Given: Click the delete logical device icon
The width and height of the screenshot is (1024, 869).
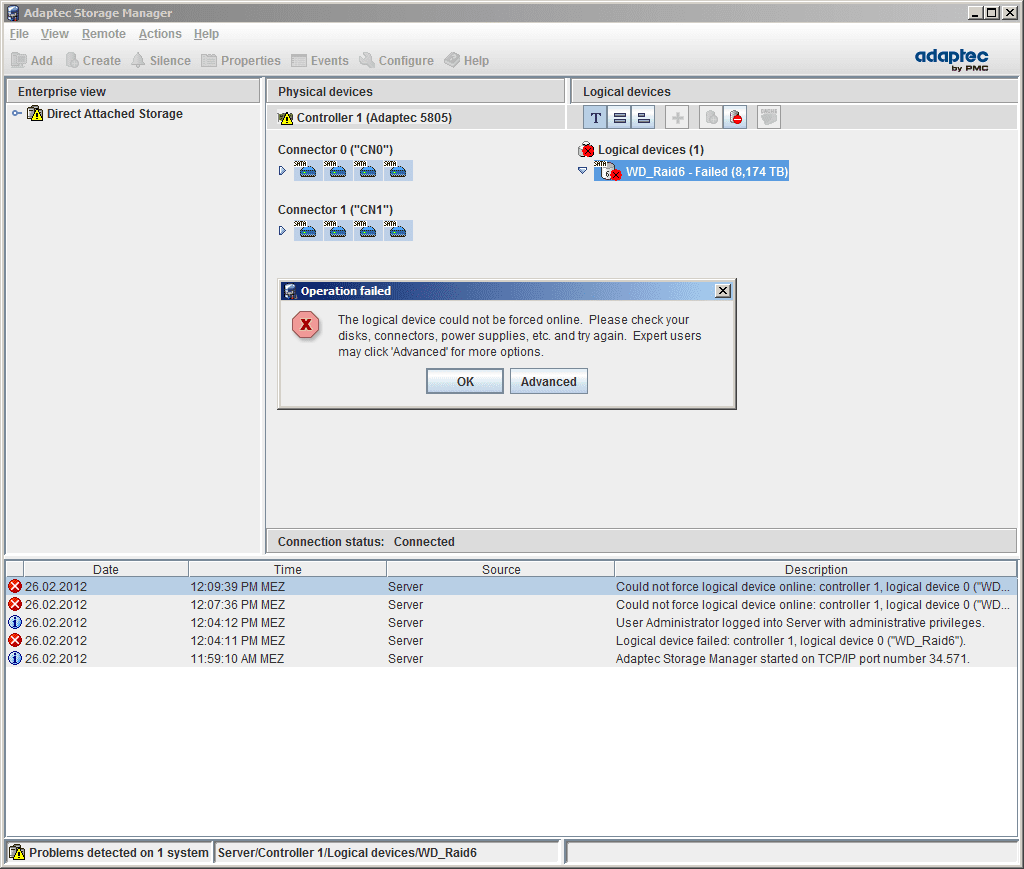Looking at the screenshot, I should coord(735,118).
